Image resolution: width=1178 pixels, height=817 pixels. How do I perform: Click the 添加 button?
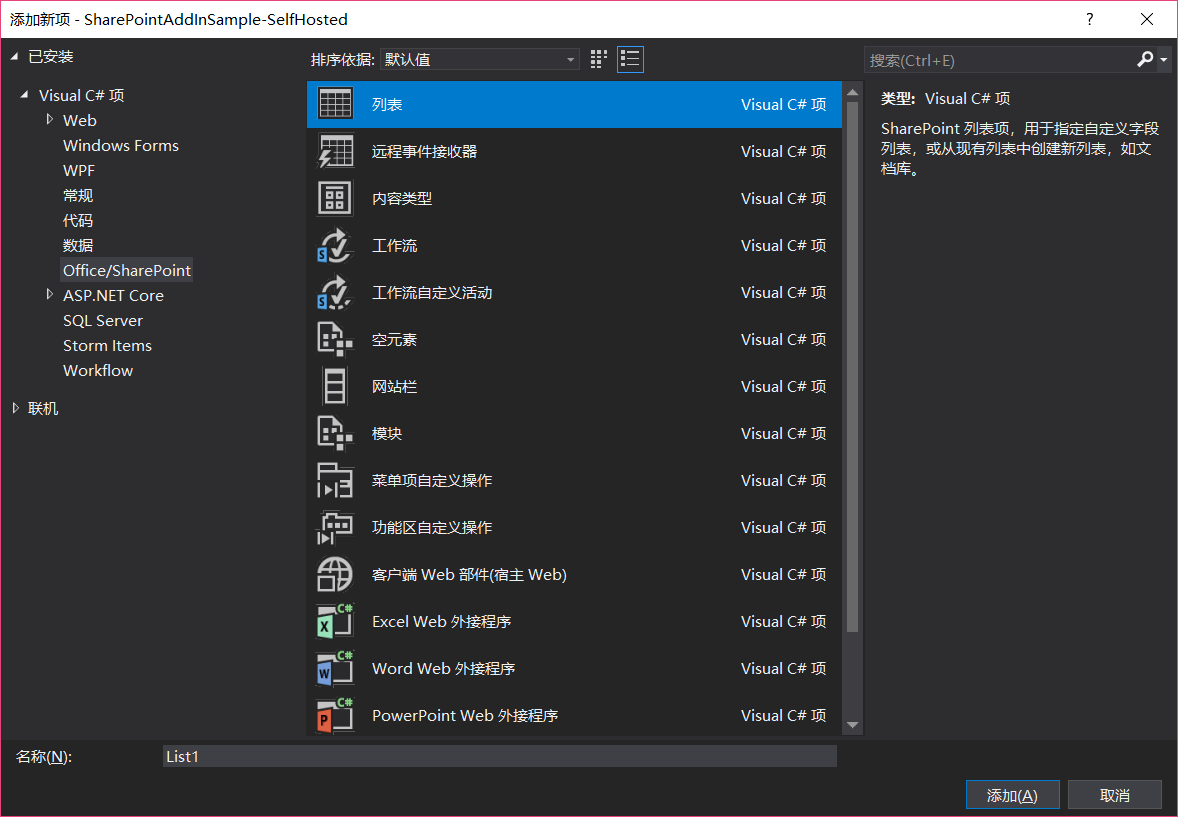click(x=1012, y=794)
